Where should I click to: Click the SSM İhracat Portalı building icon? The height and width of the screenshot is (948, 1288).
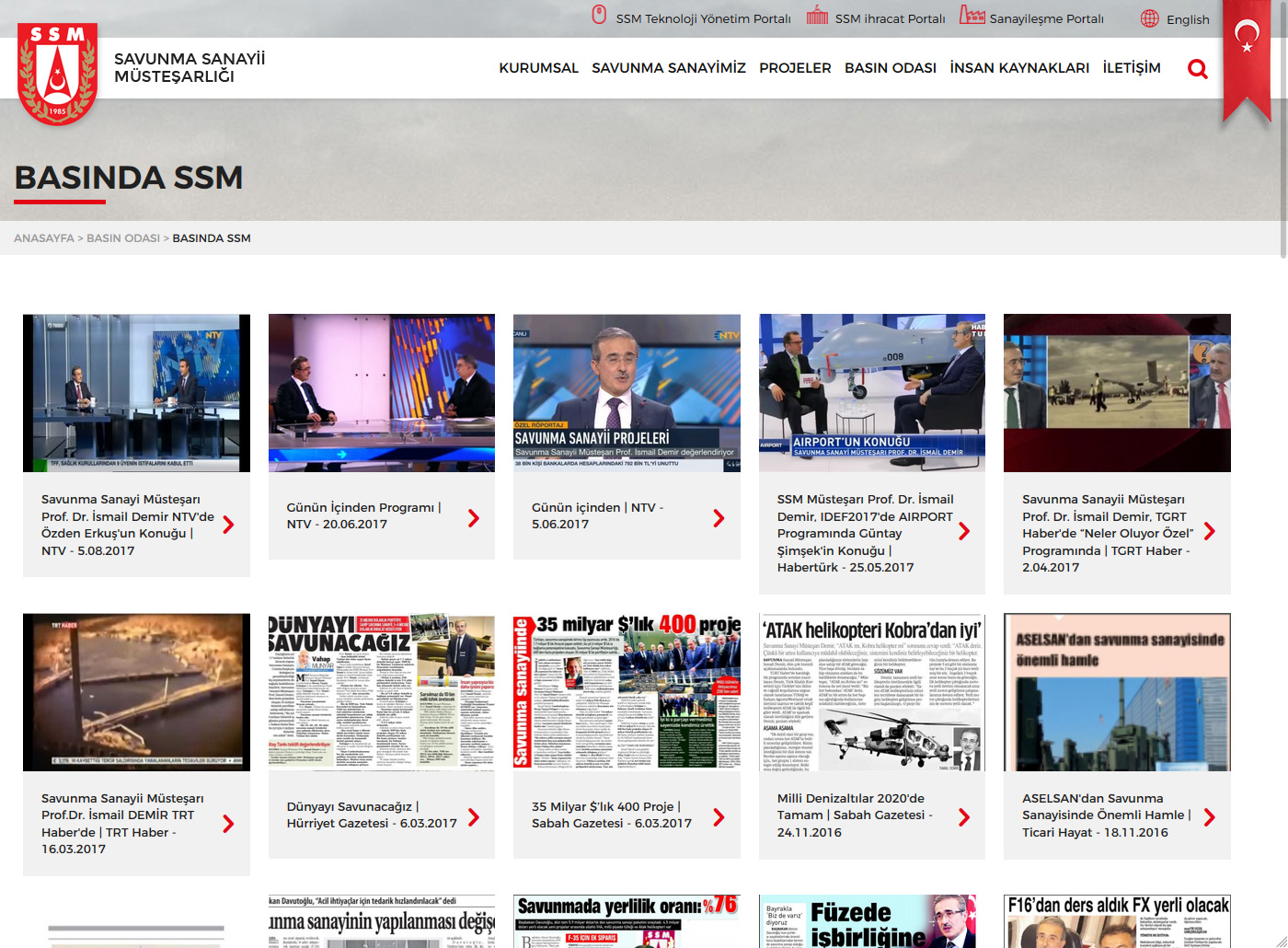pos(817,16)
